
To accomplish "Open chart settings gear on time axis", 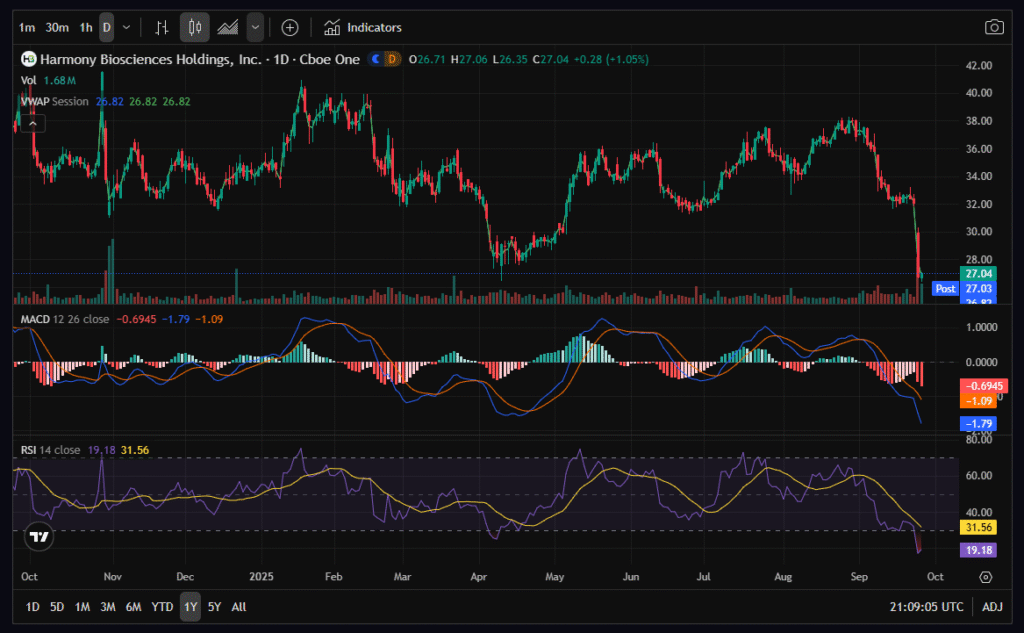I will [x=986, y=577].
